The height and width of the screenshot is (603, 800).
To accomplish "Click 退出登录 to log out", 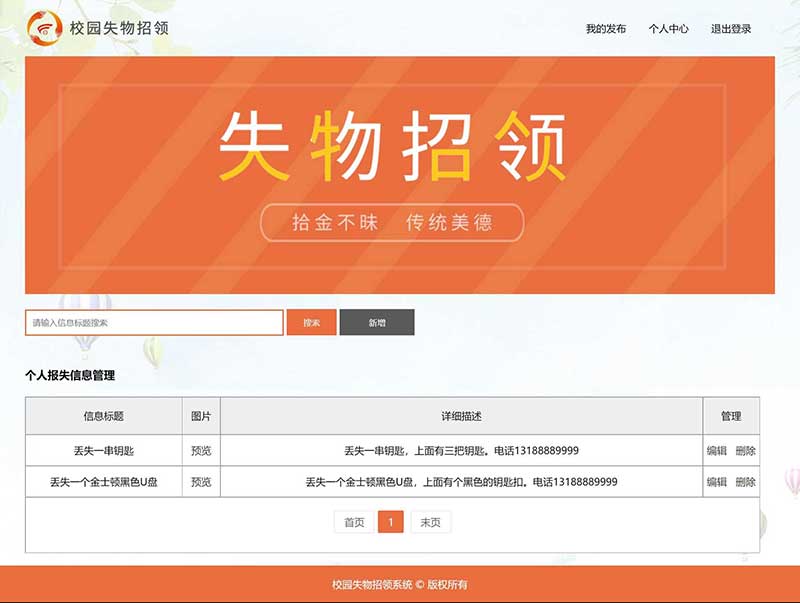I will click(x=731, y=29).
